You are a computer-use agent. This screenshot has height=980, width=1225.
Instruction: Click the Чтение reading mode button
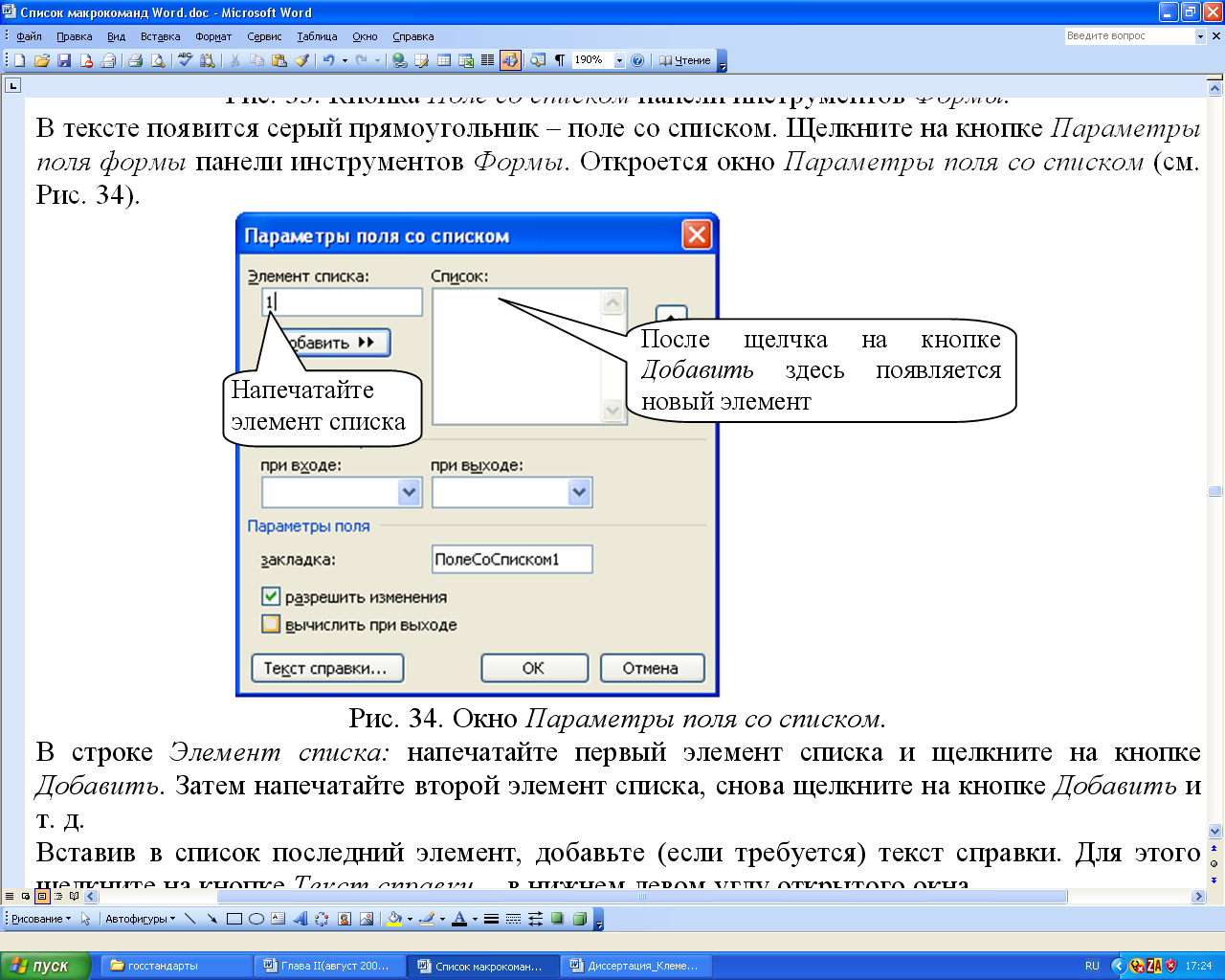click(x=685, y=60)
